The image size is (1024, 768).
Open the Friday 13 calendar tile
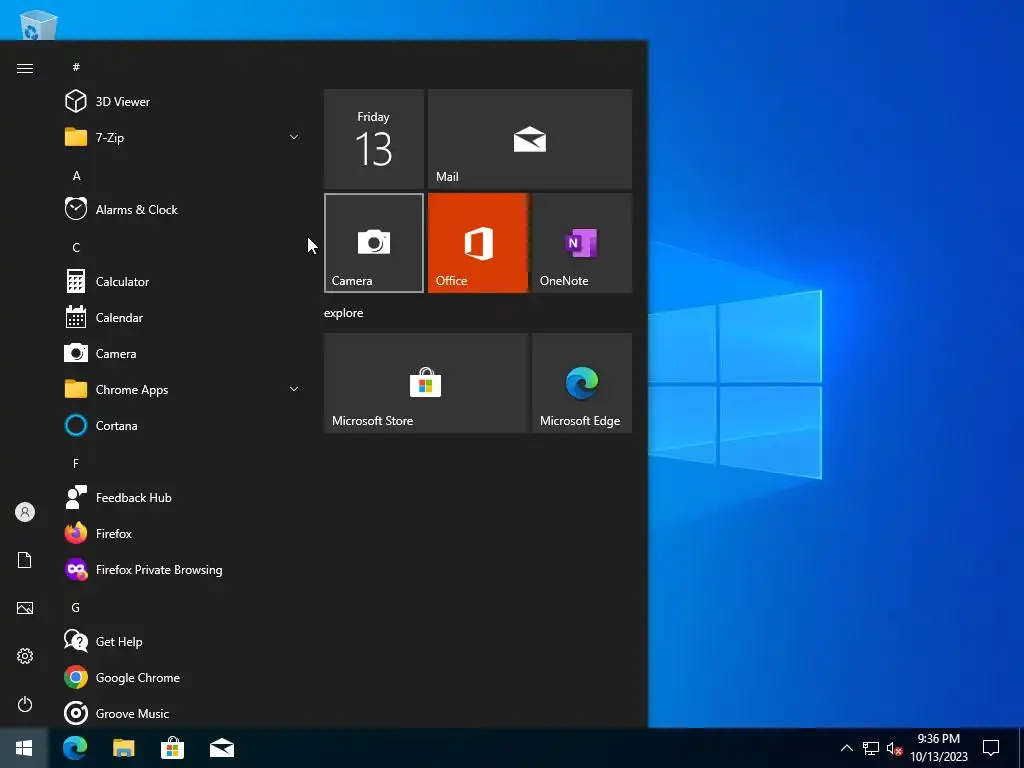click(374, 139)
